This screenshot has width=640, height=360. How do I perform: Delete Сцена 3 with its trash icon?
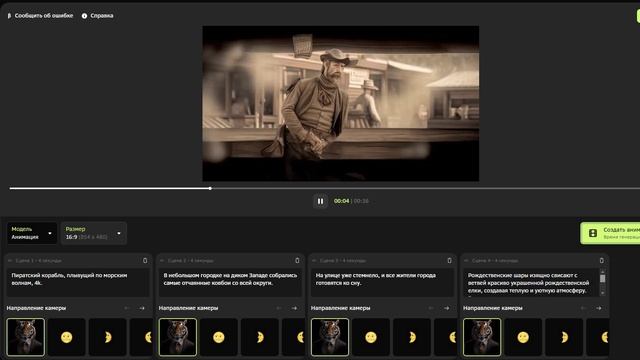(449, 260)
